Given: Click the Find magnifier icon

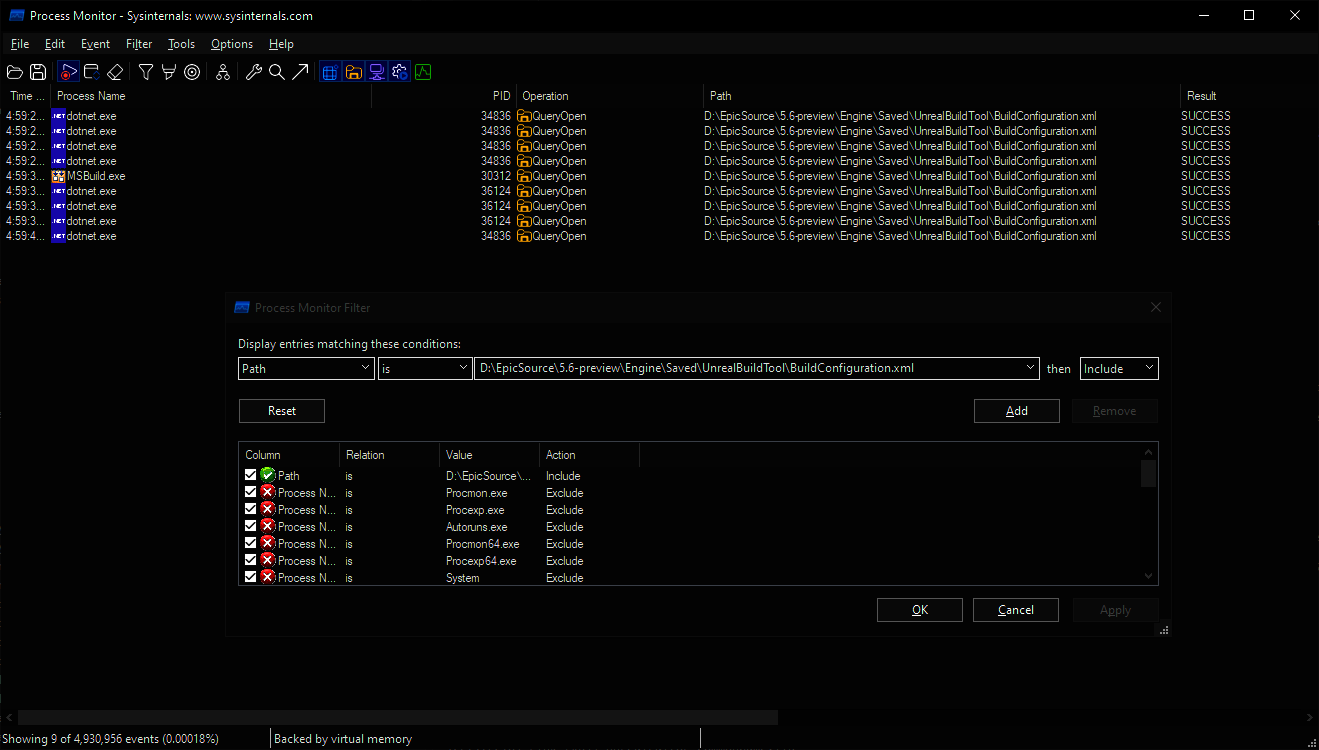Looking at the screenshot, I should [x=277, y=72].
